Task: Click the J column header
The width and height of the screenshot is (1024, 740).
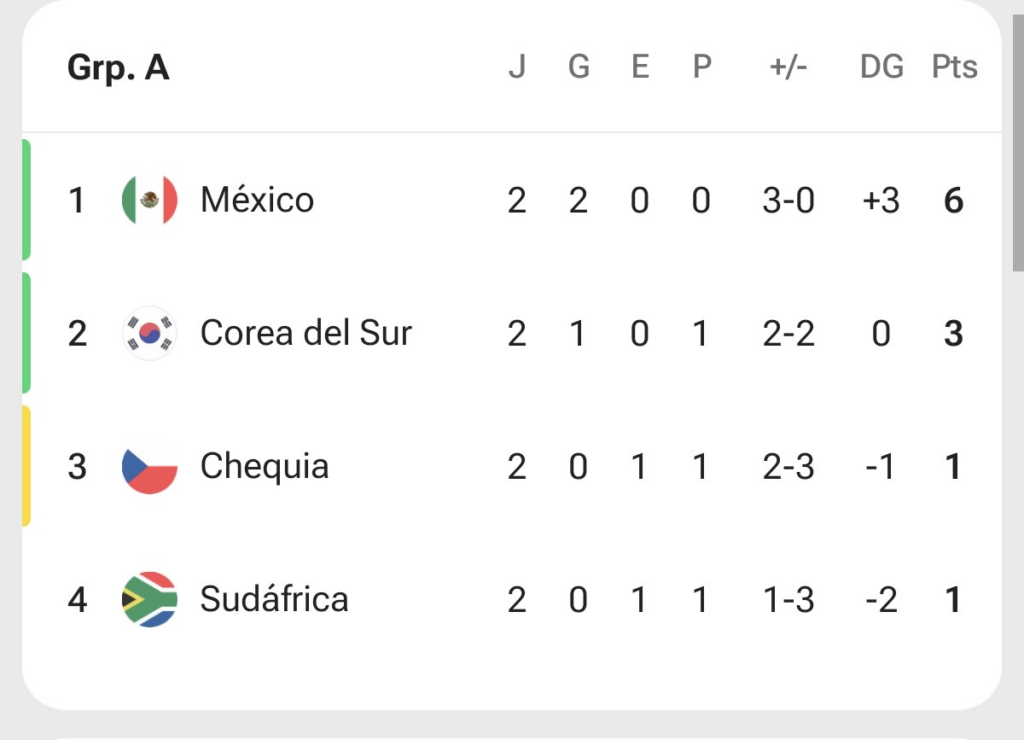Action: 517,67
